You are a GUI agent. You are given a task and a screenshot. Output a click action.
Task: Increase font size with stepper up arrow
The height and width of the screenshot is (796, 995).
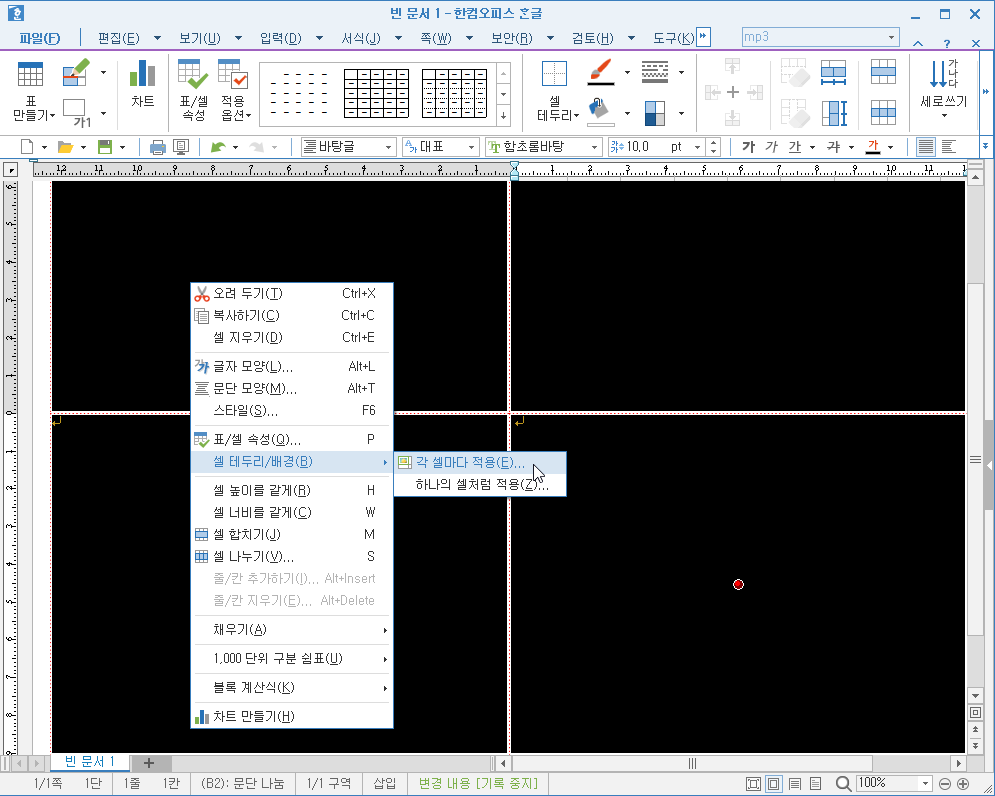[x=715, y=143]
